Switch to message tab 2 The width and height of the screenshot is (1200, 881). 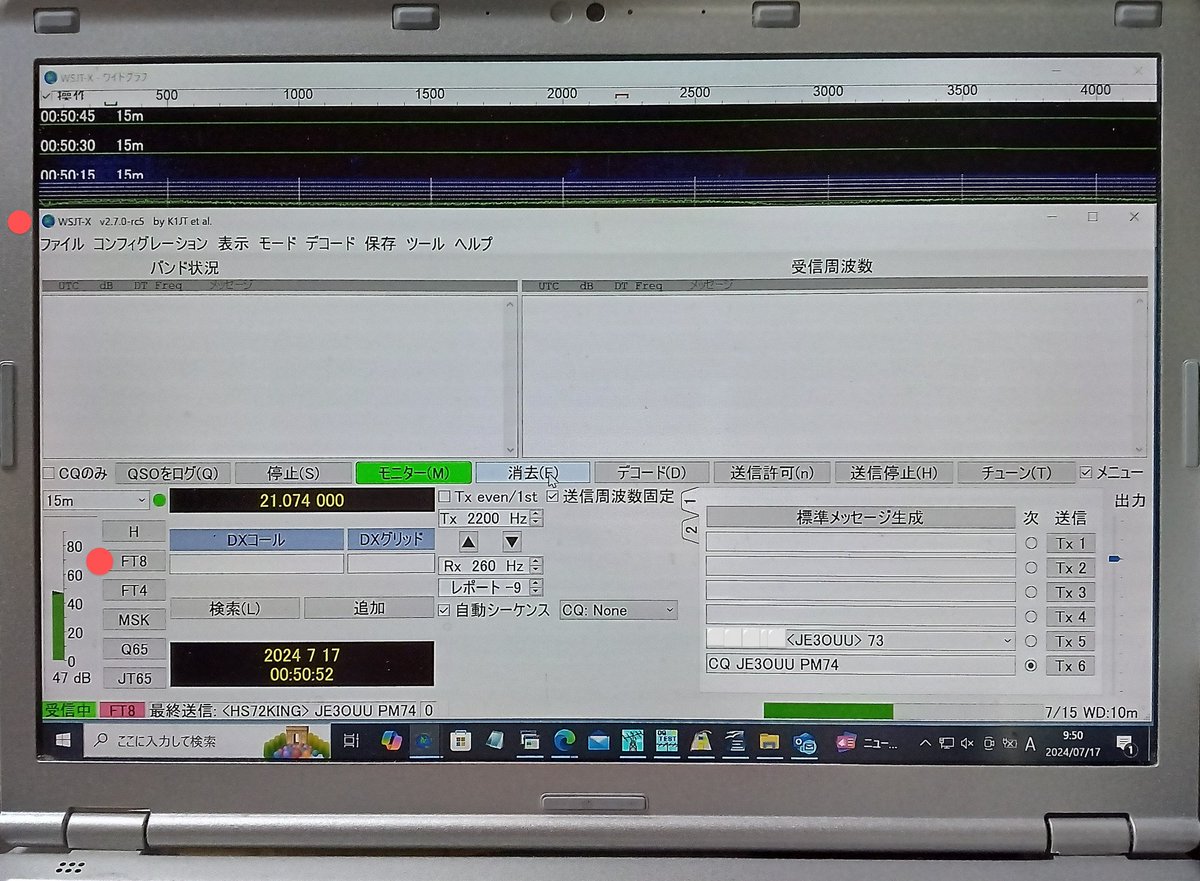click(x=691, y=529)
